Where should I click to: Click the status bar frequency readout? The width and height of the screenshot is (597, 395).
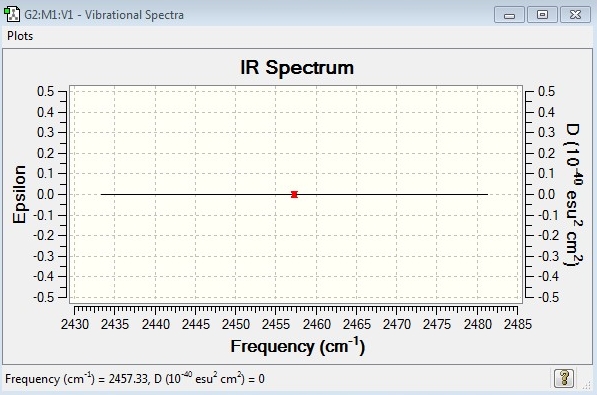(135, 379)
